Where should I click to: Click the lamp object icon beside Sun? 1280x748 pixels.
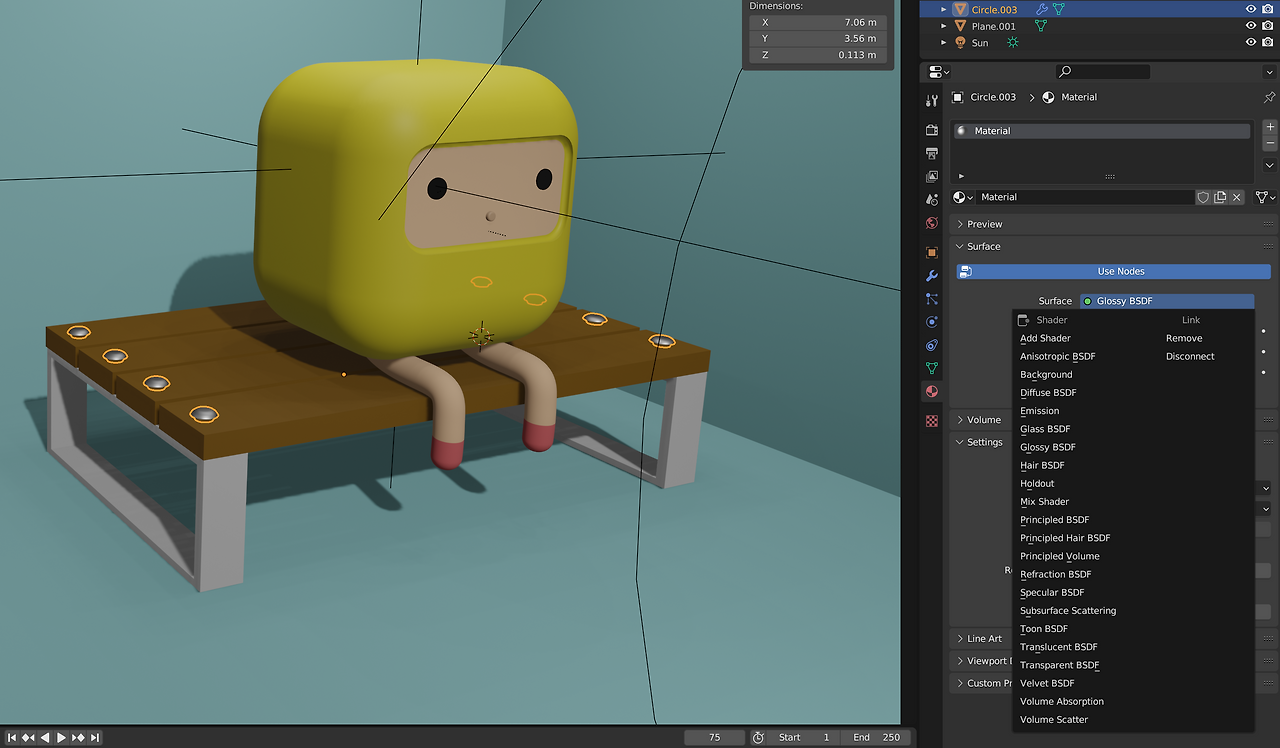[x=960, y=42]
